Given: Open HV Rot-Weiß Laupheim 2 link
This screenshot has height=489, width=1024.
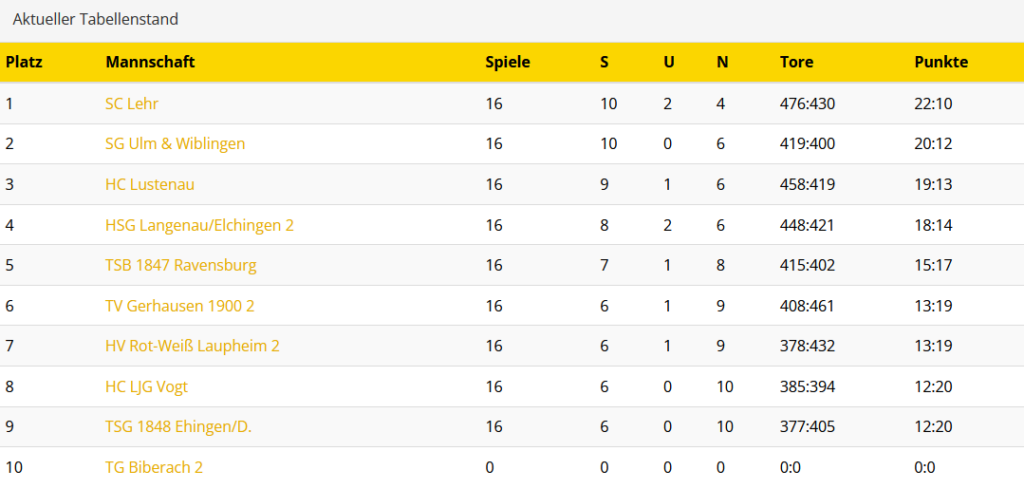Looking at the screenshot, I should coord(192,346).
